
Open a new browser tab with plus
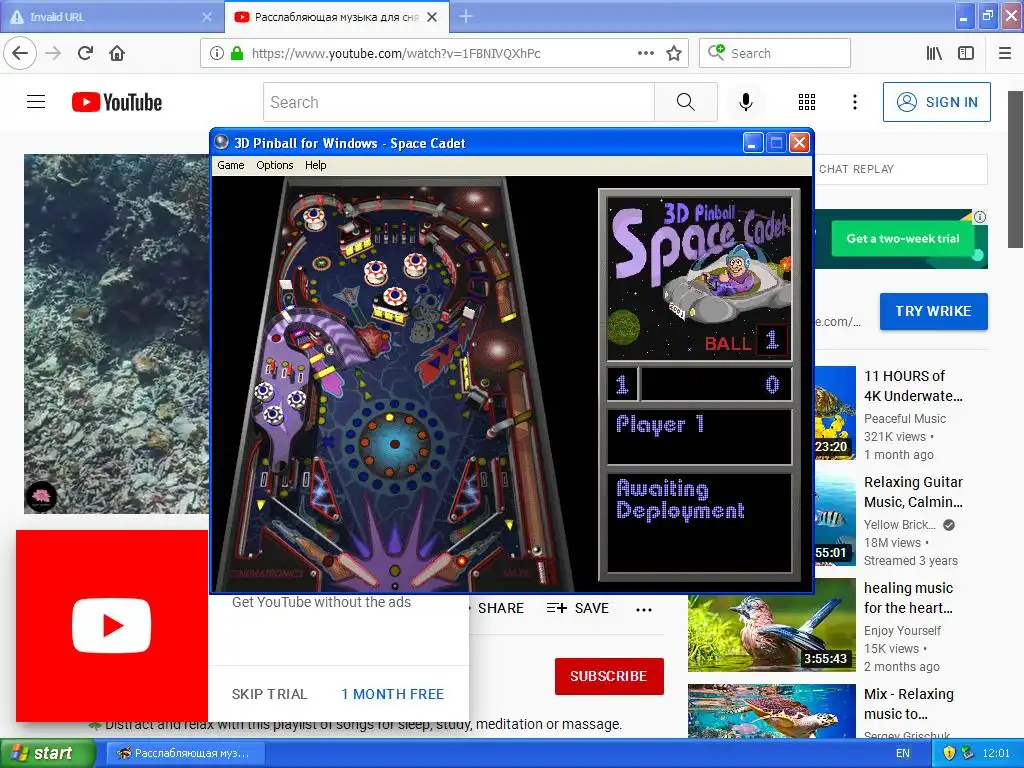tap(466, 16)
